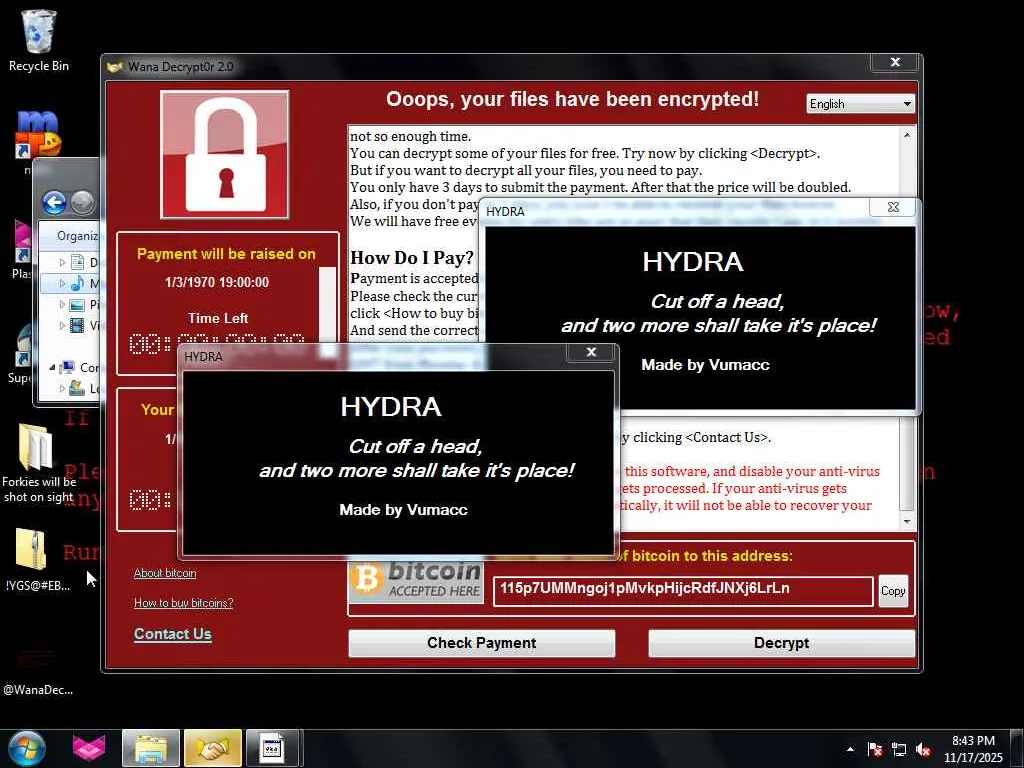
Task: Click the 'How Do I Pay?' heading
Action: 411,257
